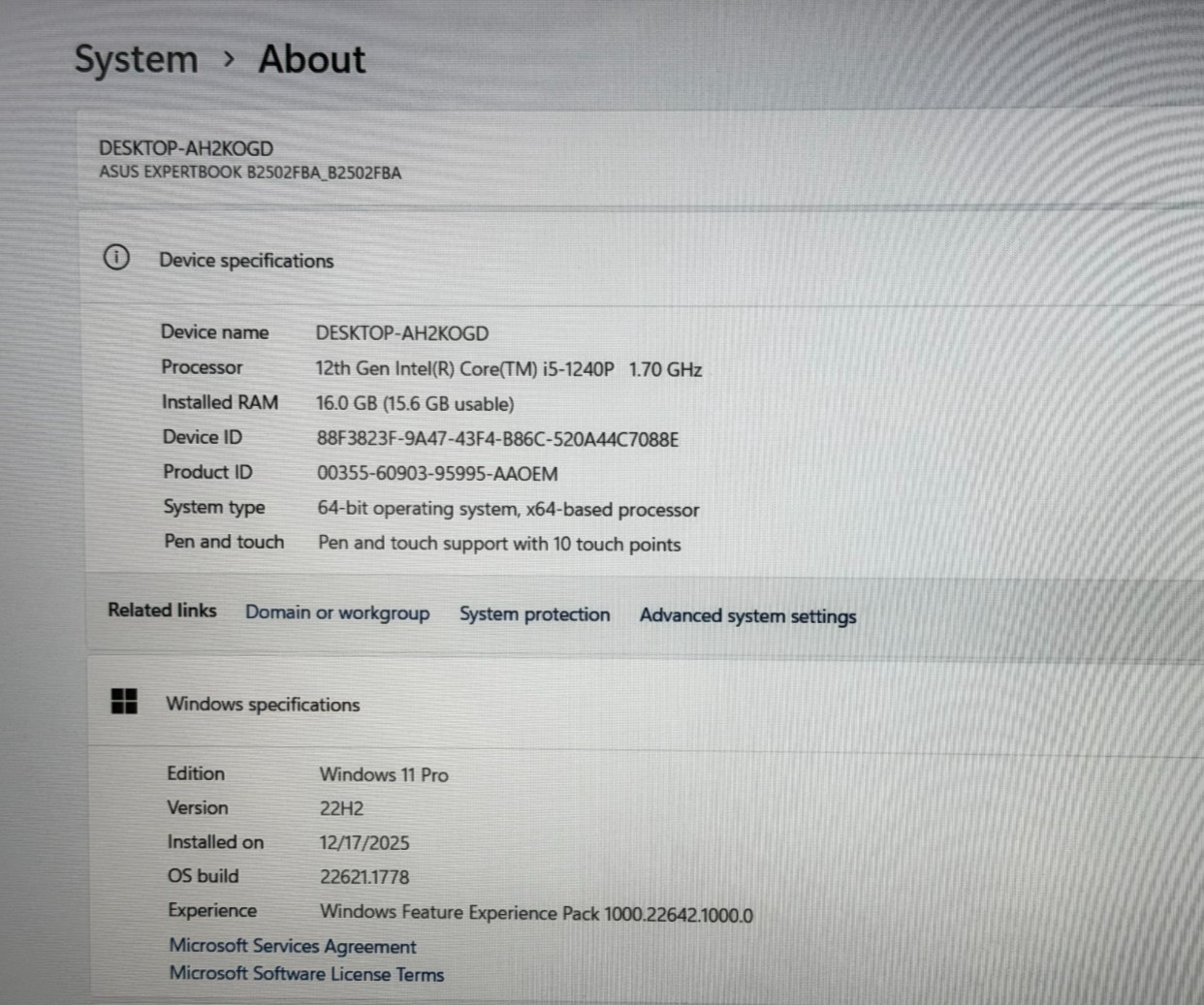The width and height of the screenshot is (1204, 1005).
Task: Click the Device name label
Action: click(x=215, y=332)
